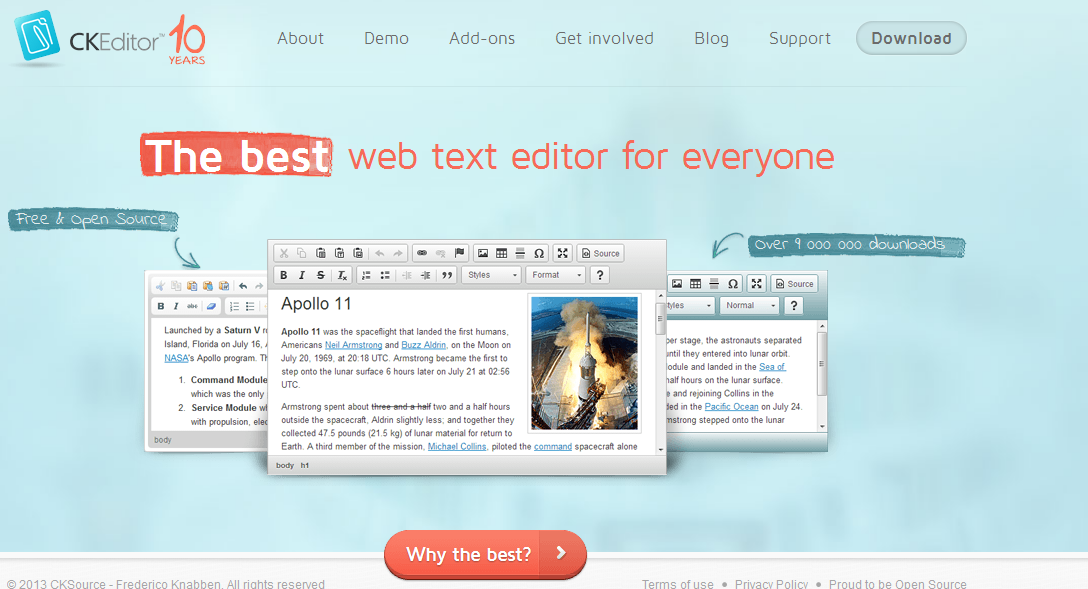Open the Format dropdown in center editor

(555, 275)
